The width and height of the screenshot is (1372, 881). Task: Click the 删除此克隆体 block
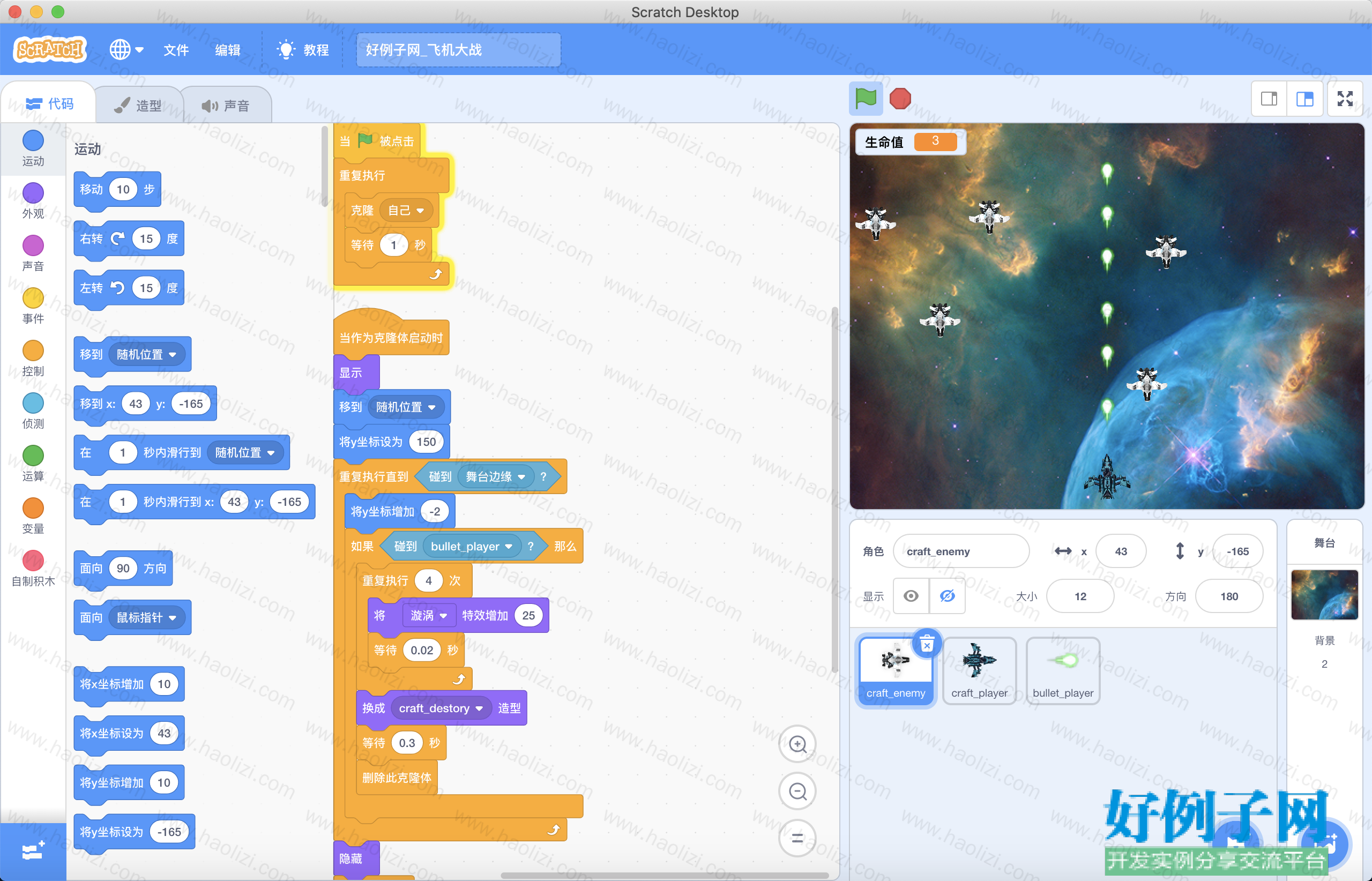397,778
